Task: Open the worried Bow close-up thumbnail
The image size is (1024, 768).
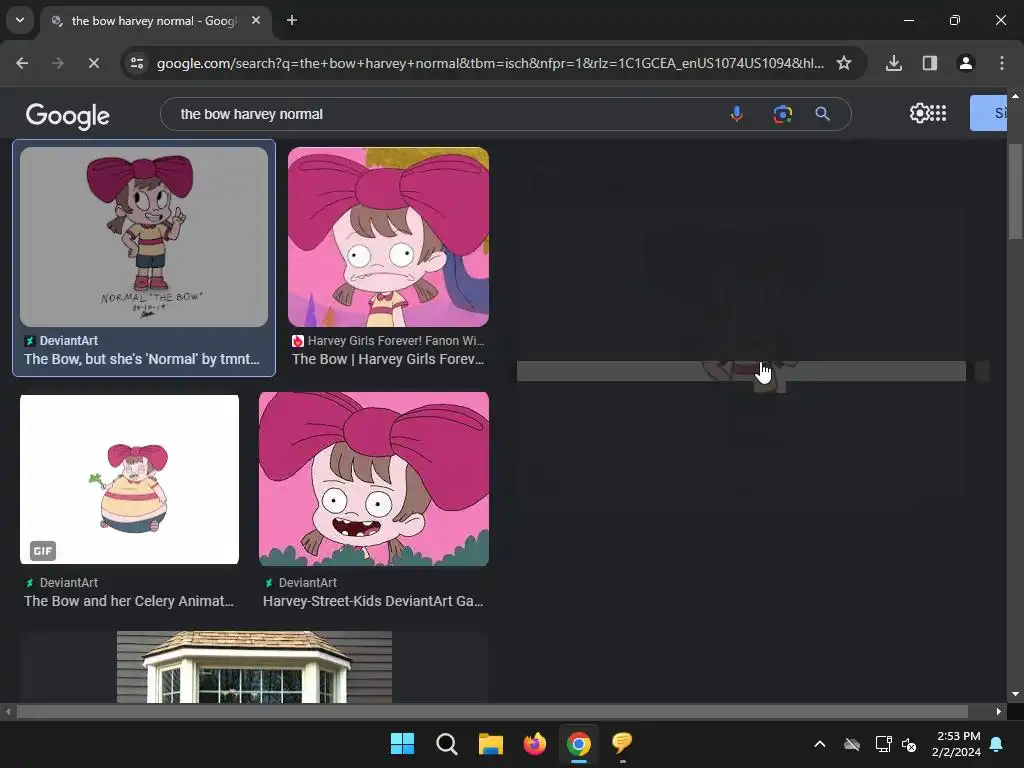Action: pyautogui.click(x=388, y=236)
